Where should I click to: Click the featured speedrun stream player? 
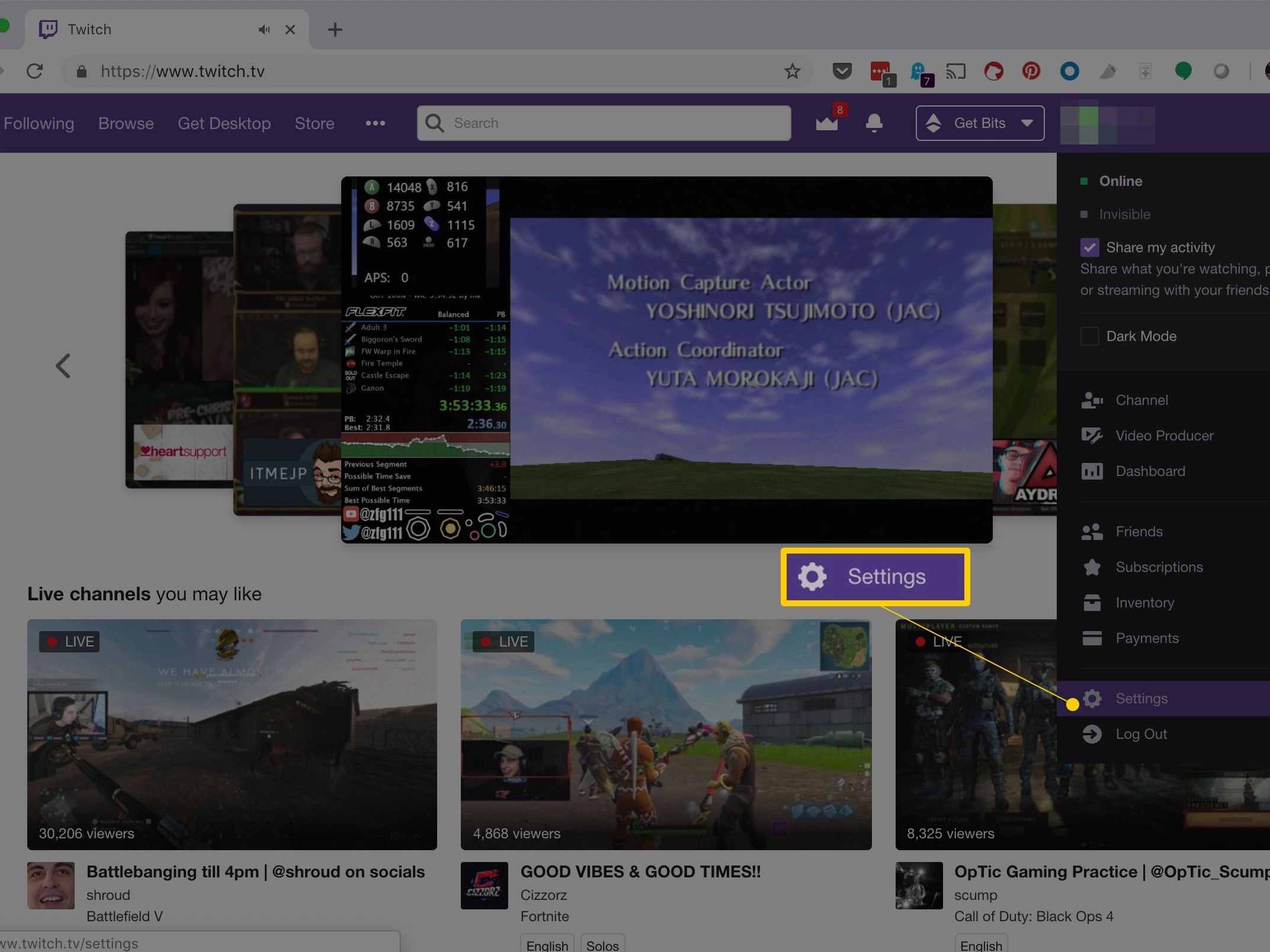tap(667, 360)
